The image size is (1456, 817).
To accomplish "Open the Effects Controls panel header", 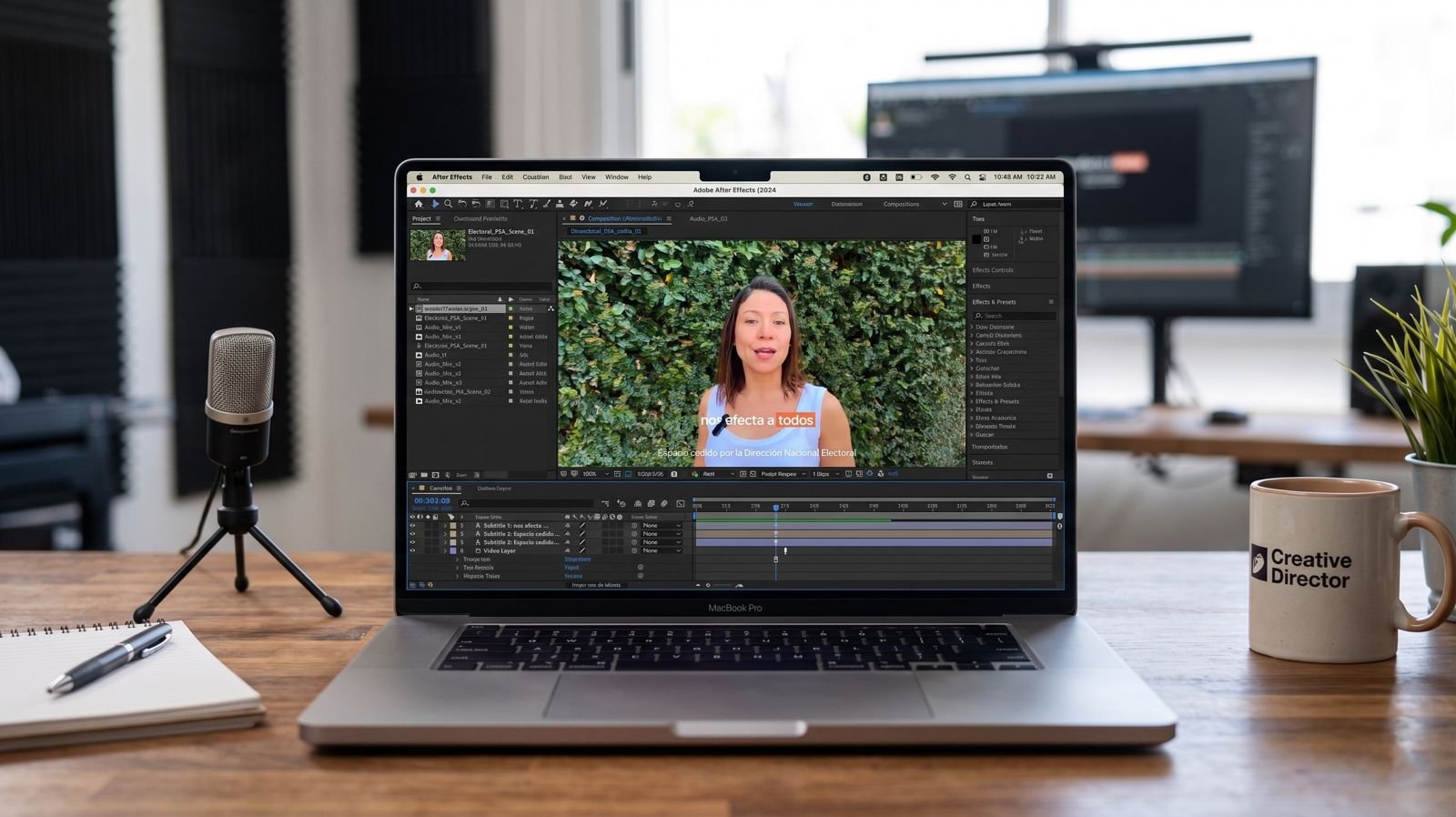I will click(x=993, y=270).
